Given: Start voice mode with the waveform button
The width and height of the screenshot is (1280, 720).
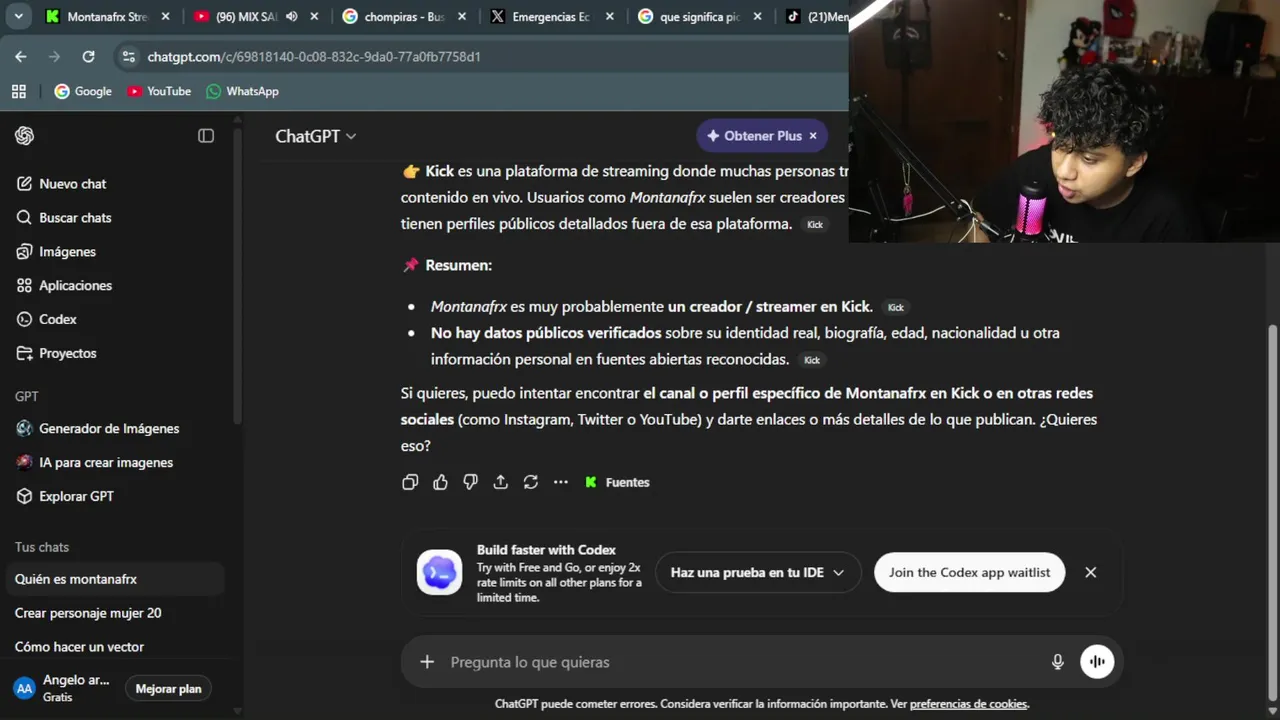Looking at the screenshot, I should coord(1097,662).
